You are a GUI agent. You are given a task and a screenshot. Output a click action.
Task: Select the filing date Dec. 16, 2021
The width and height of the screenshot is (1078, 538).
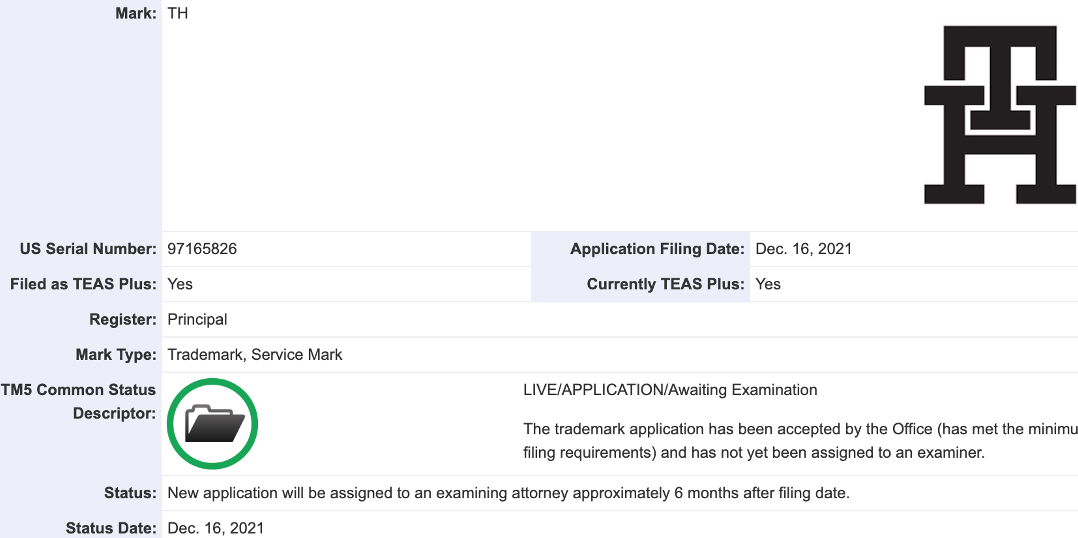(803, 249)
